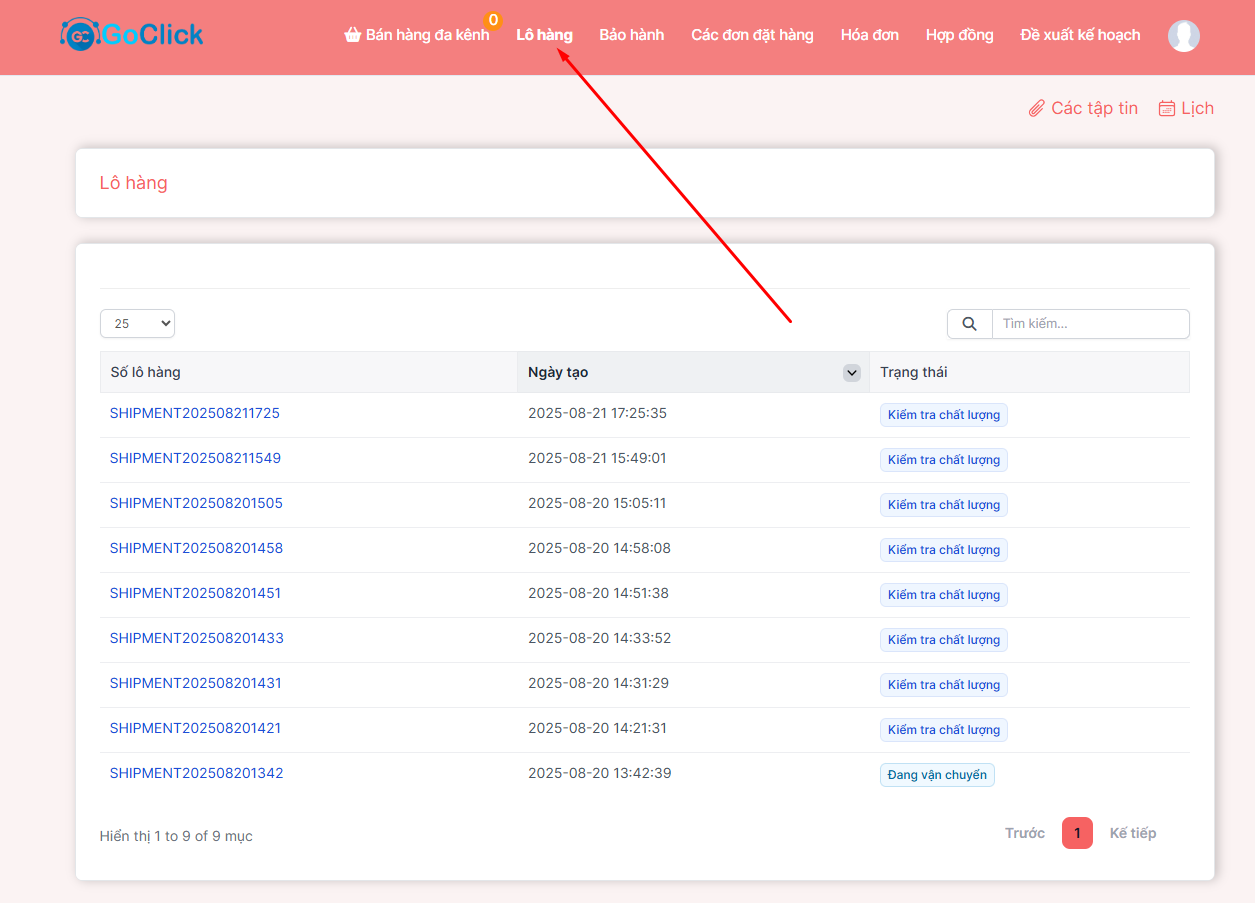This screenshot has width=1255, height=903.
Task: Open Bán hàng đa kênh menu
Action: [417, 35]
